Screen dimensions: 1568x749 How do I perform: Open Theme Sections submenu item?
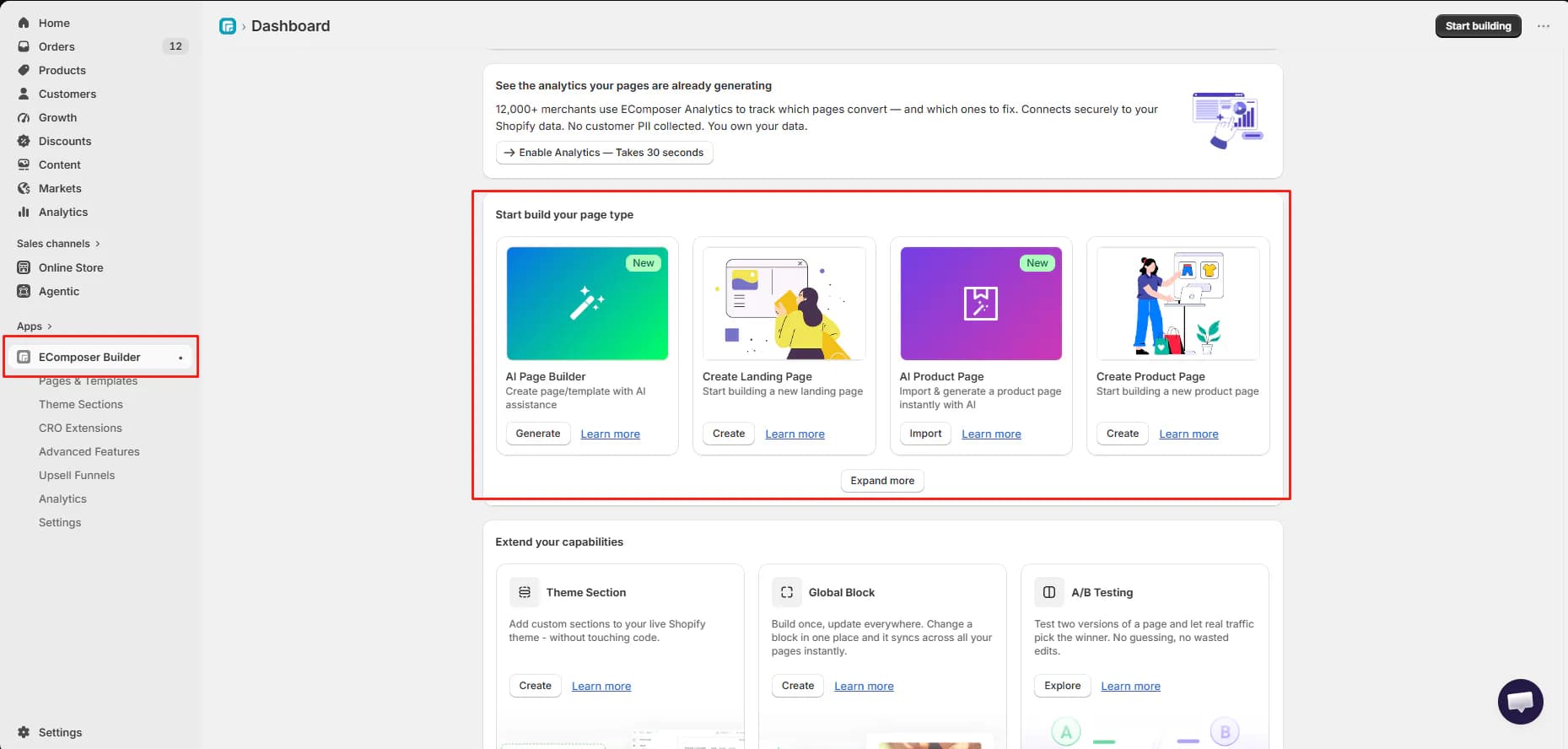(81, 405)
